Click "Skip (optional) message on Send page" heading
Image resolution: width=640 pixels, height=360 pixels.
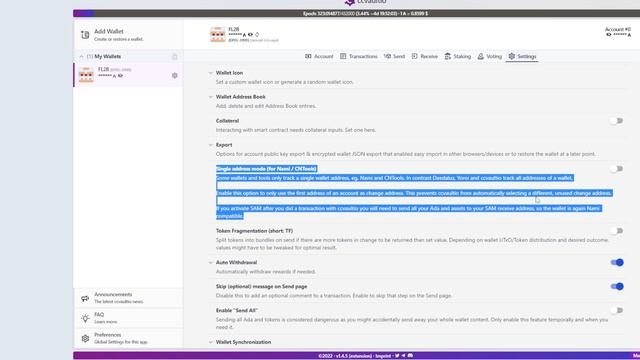pyautogui.click(x=261, y=287)
